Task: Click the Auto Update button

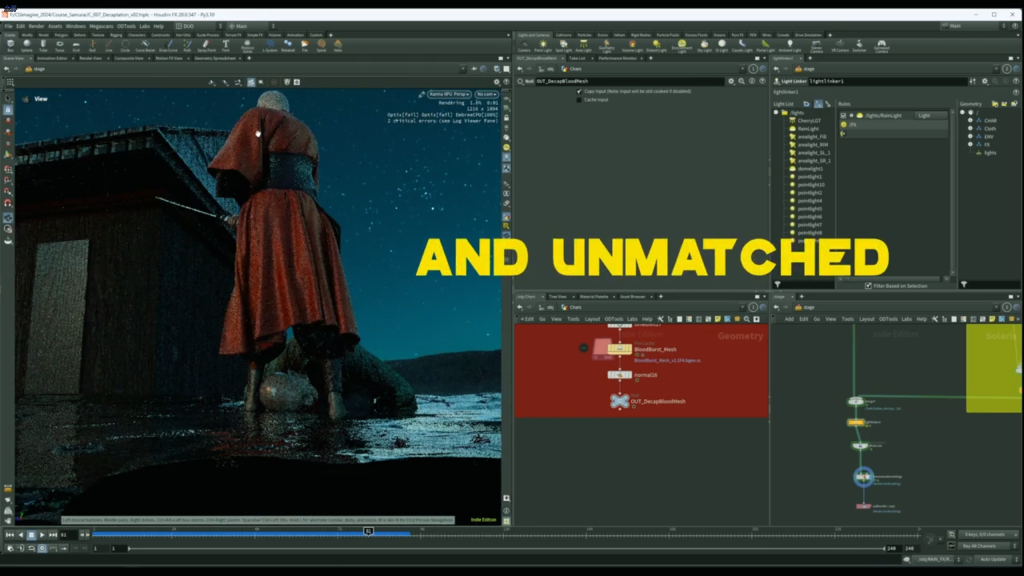Action: pos(993,560)
